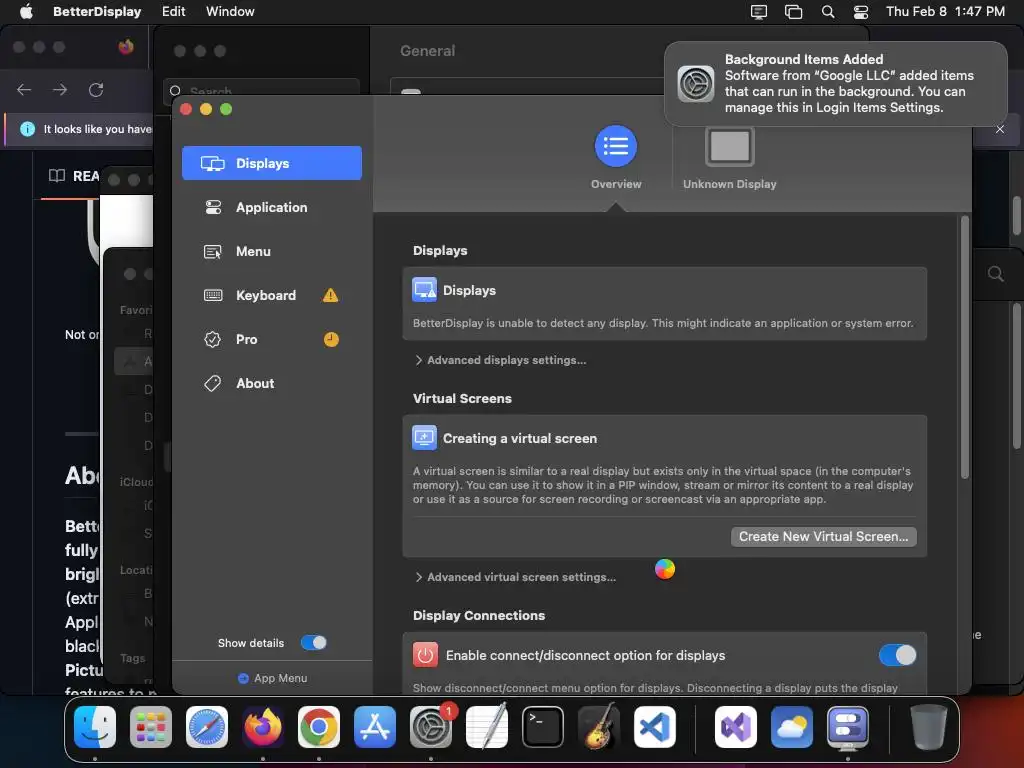
Task: Open the About section
Action: point(272,383)
